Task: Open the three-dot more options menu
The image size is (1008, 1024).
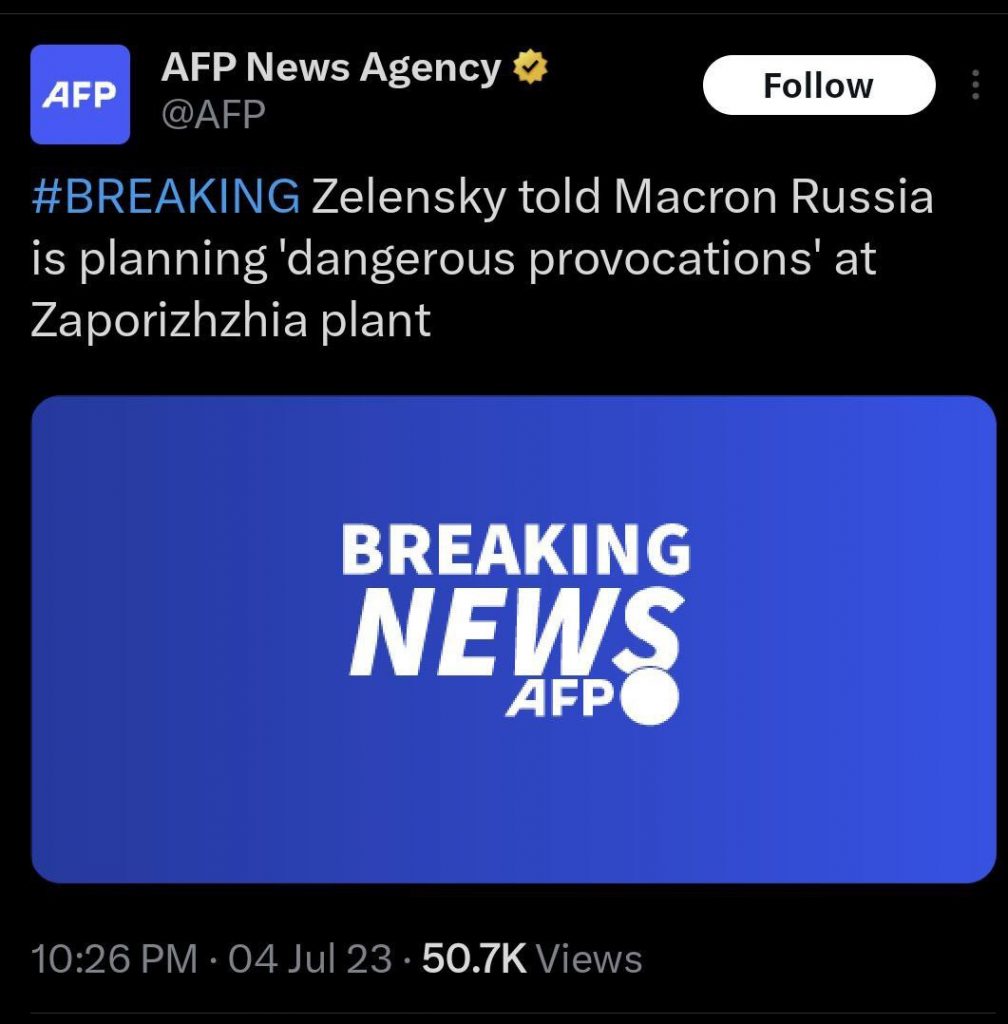Action: (x=975, y=86)
